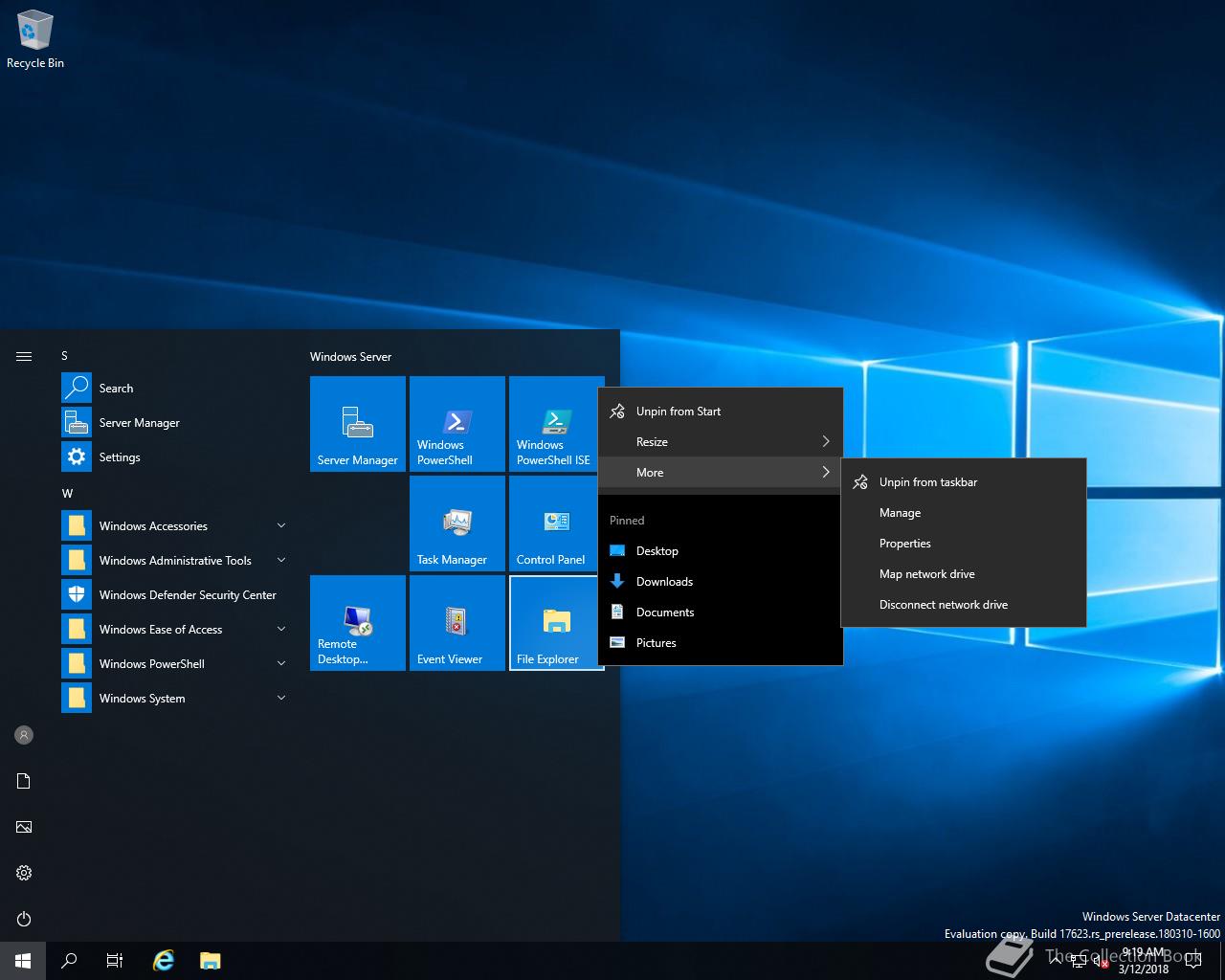Image resolution: width=1225 pixels, height=980 pixels.
Task: Open the More submenu
Action: (721, 473)
